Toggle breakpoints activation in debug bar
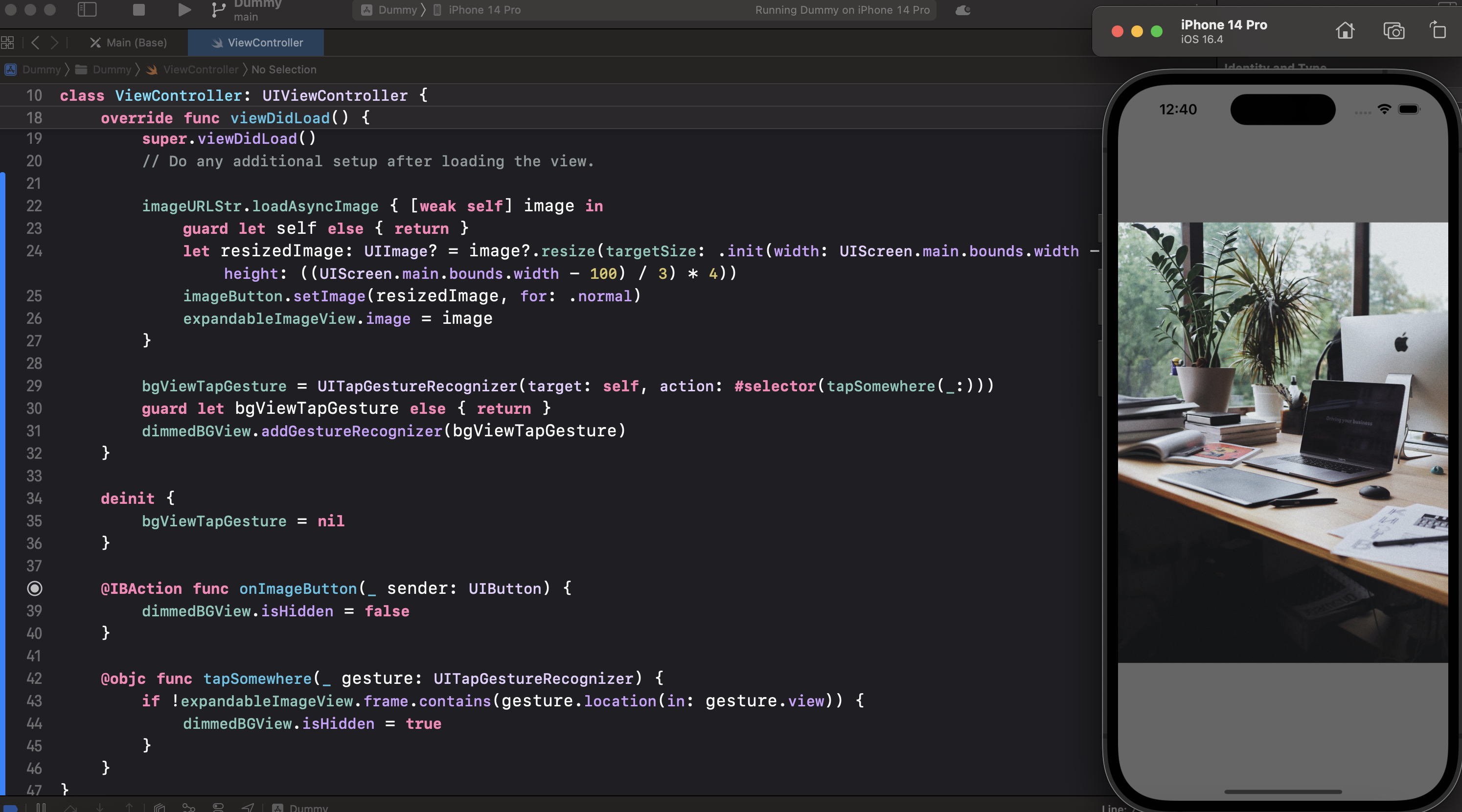1462x812 pixels. [11, 808]
